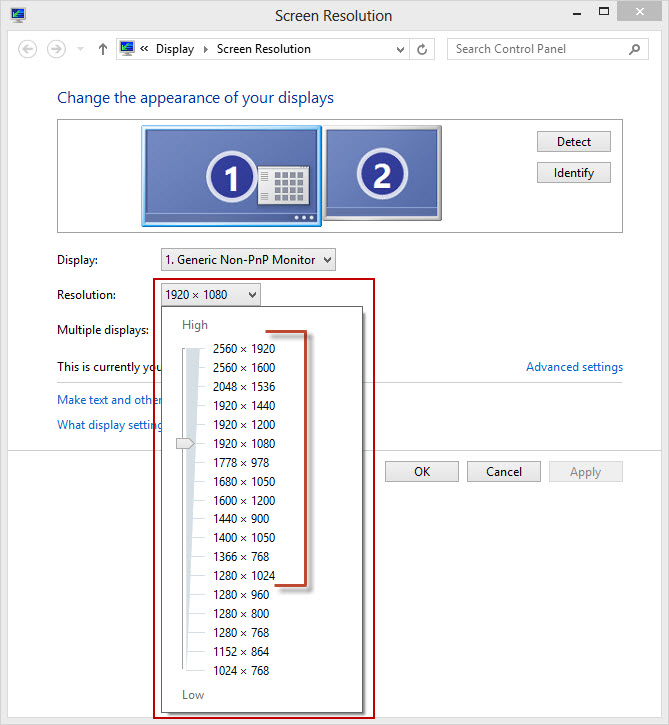Image resolution: width=669 pixels, height=725 pixels.
Task: Pick the 1366 × 768 resolution option
Action: pos(240,557)
